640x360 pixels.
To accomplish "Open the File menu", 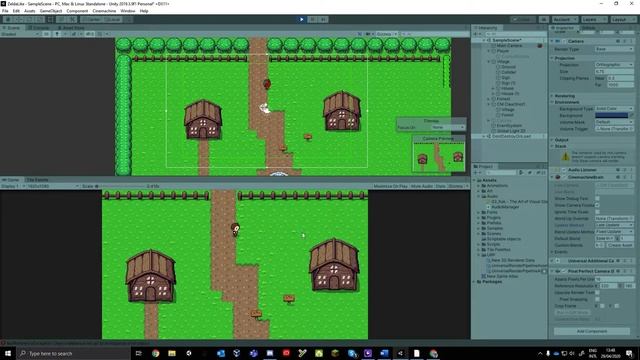I will click(x=5, y=11).
